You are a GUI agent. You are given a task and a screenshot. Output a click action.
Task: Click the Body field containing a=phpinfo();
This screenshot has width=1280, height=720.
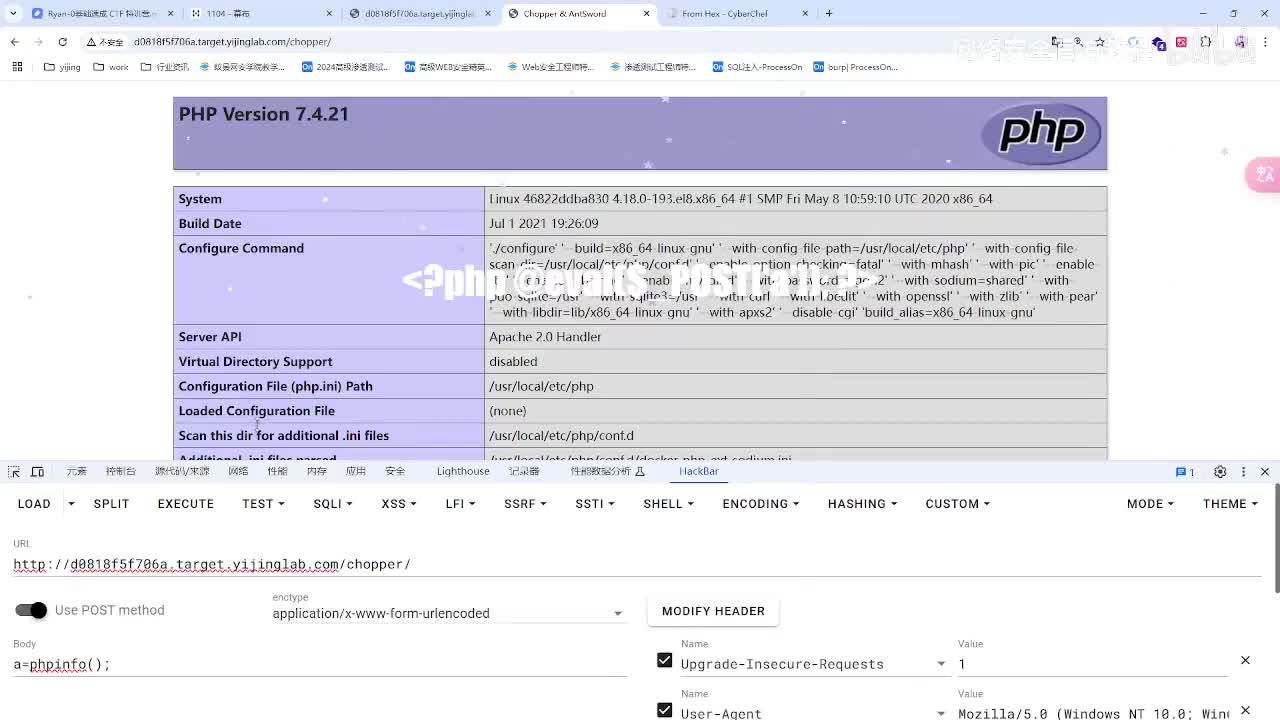(320, 664)
